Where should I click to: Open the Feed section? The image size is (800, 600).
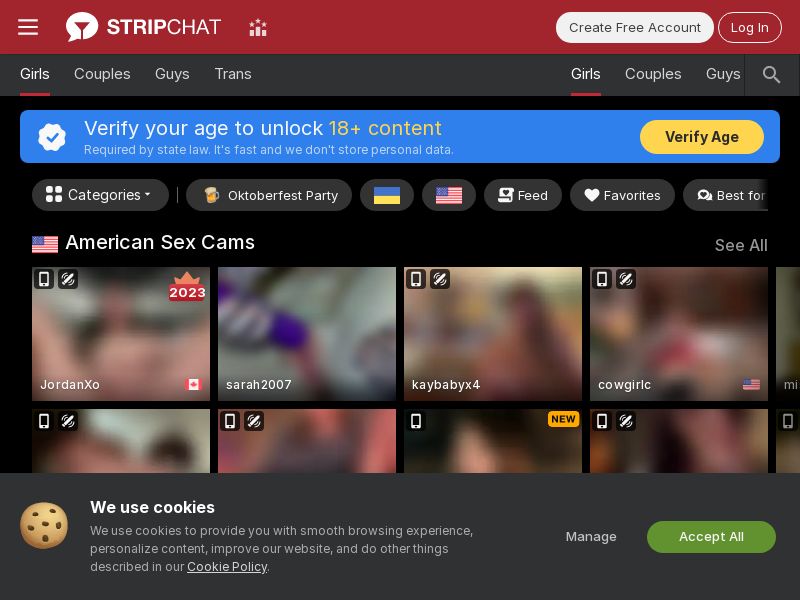522,195
